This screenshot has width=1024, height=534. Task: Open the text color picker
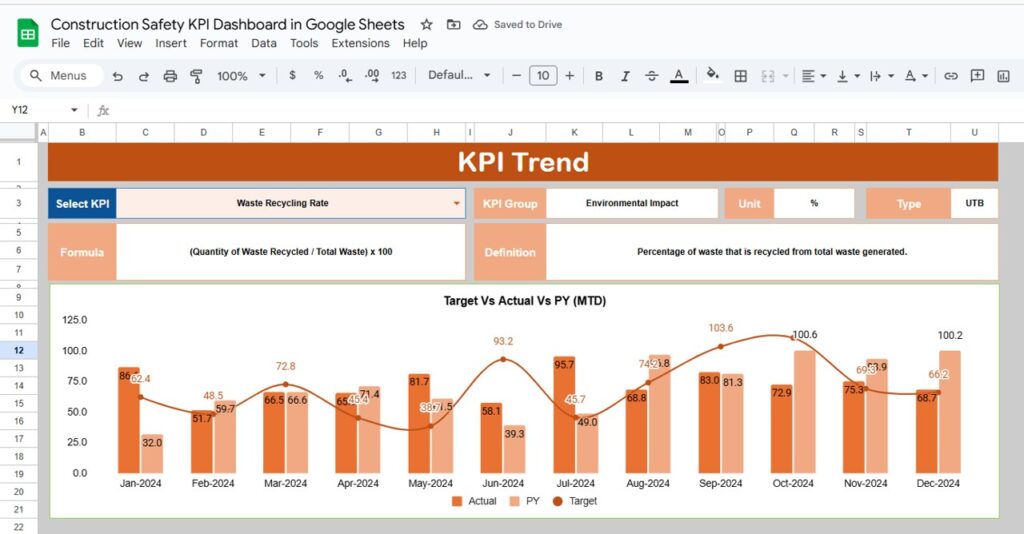coord(679,76)
